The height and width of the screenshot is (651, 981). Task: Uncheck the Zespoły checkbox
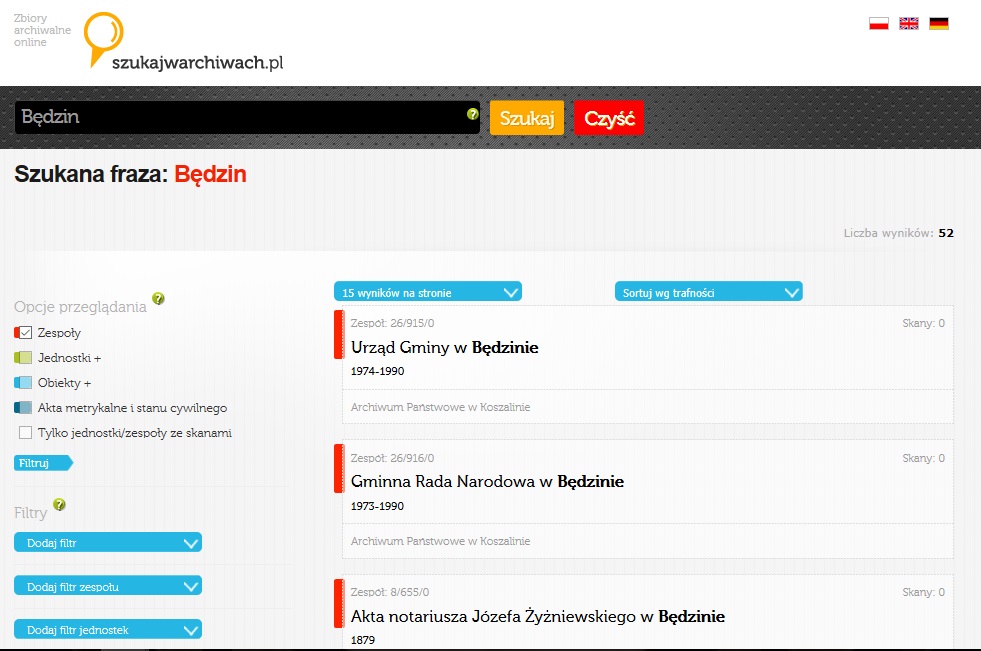coord(26,333)
